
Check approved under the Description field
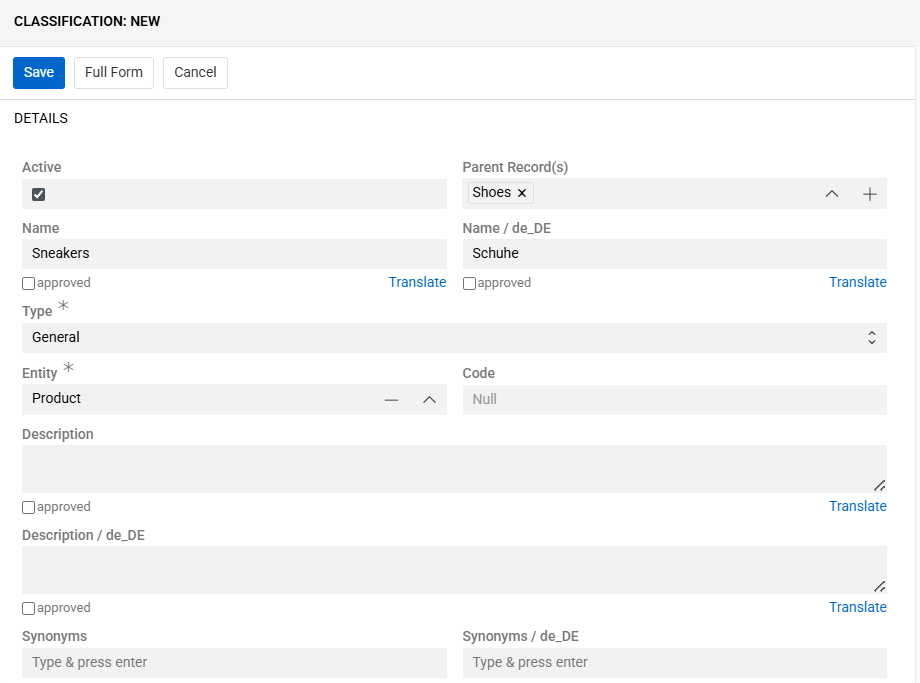27,507
